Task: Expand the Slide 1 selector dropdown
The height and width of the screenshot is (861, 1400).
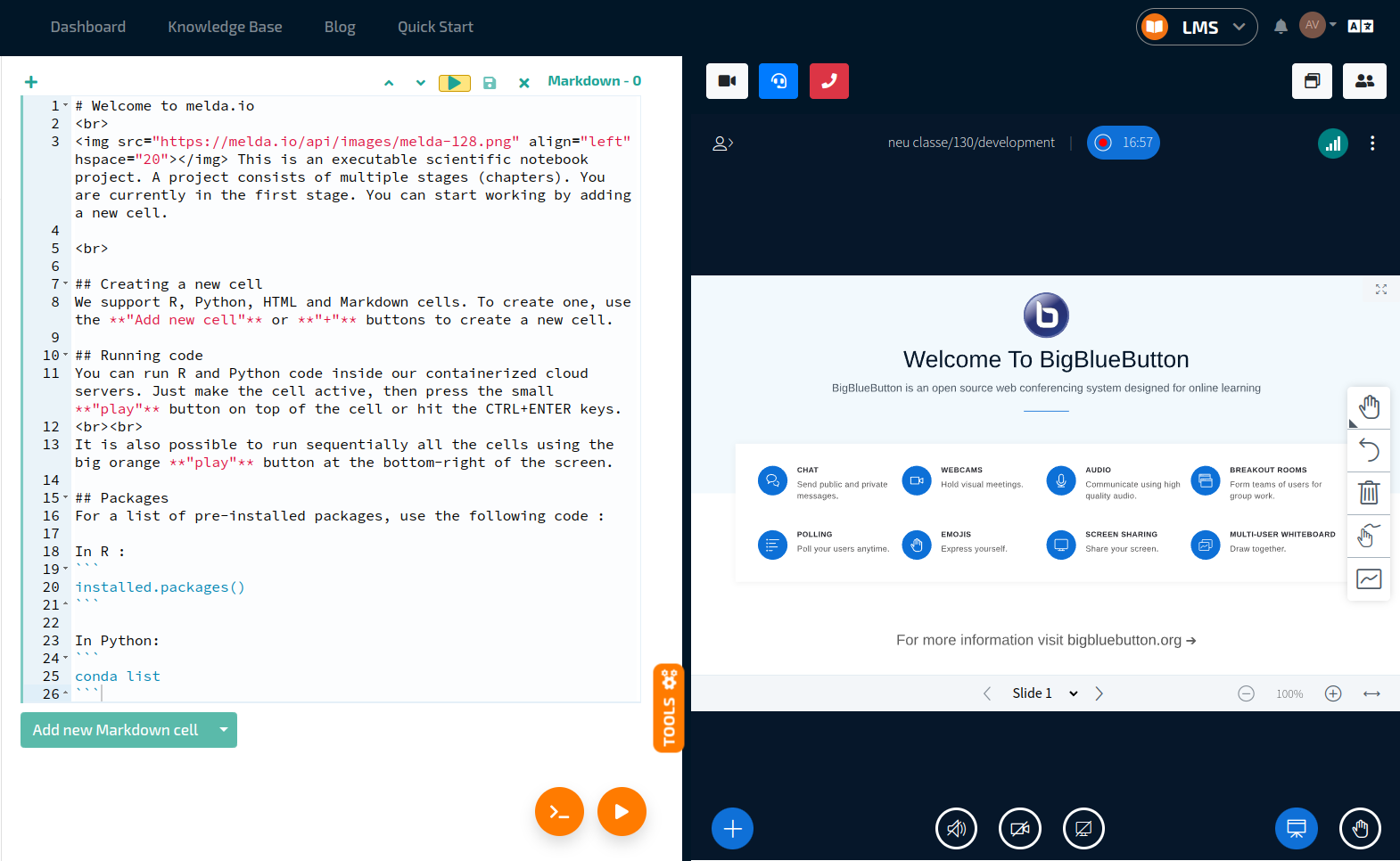Action: coord(1073,693)
